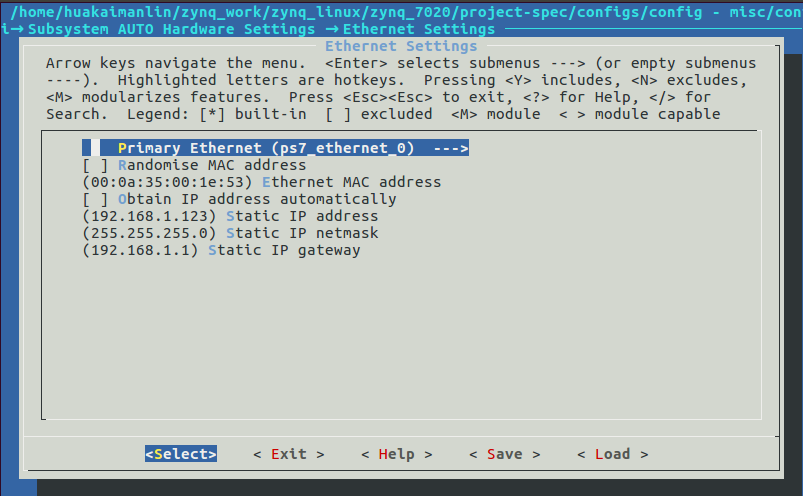Click the Load button
Screen dimensions: 803x496
pos(613,454)
